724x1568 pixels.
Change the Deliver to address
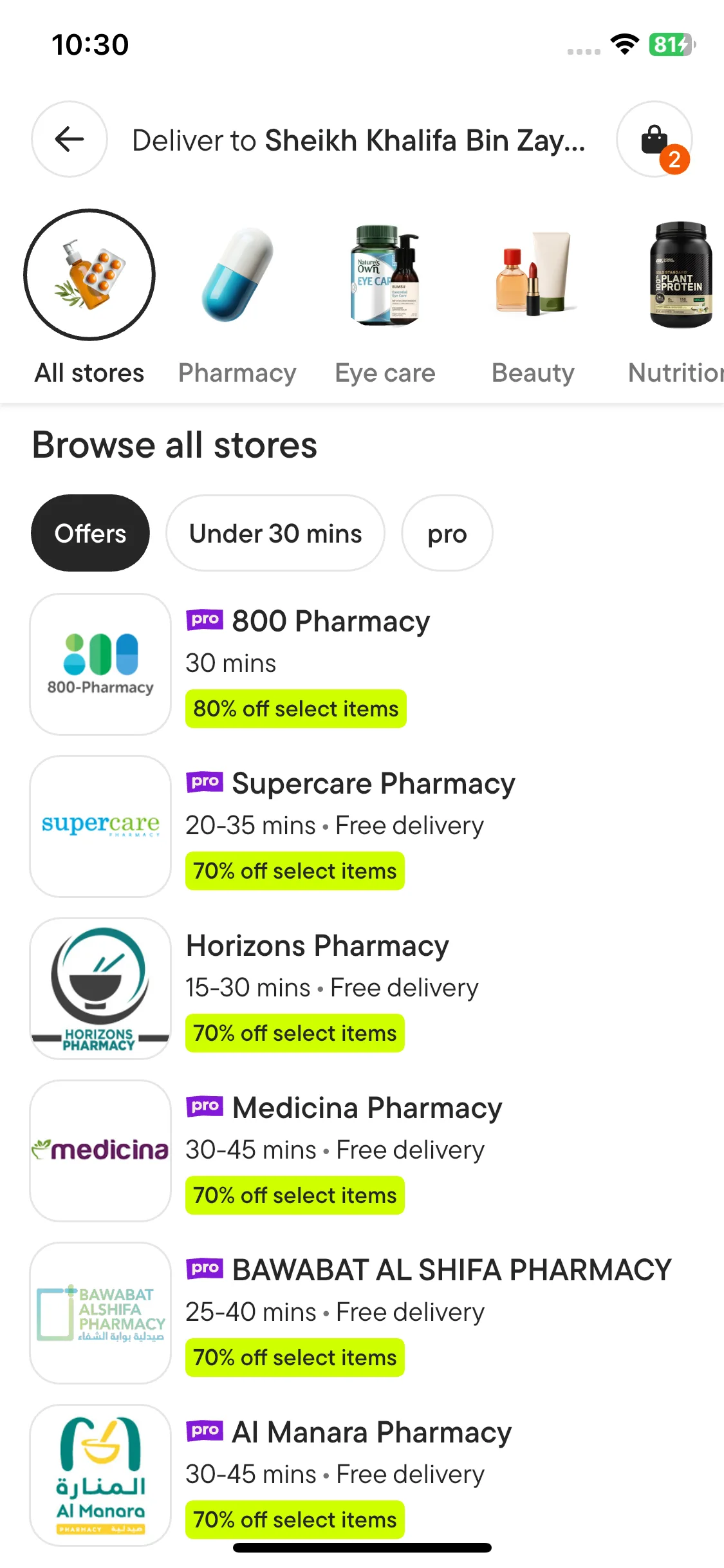click(x=358, y=140)
